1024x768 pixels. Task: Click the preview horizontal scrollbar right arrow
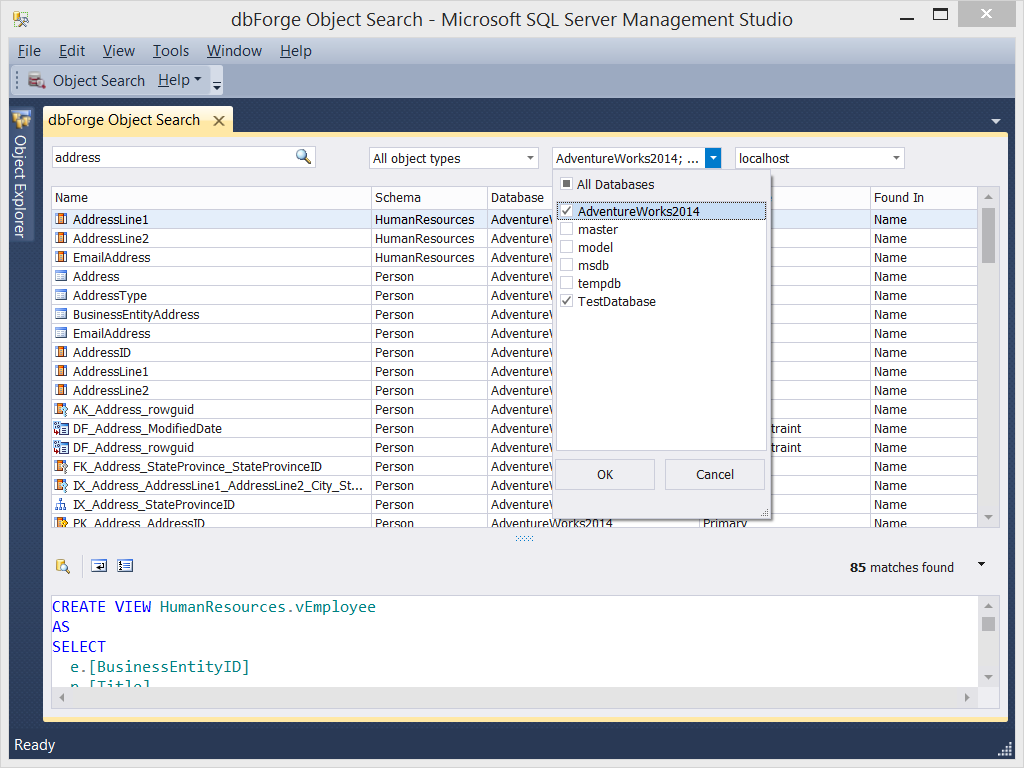coord(967,697)
